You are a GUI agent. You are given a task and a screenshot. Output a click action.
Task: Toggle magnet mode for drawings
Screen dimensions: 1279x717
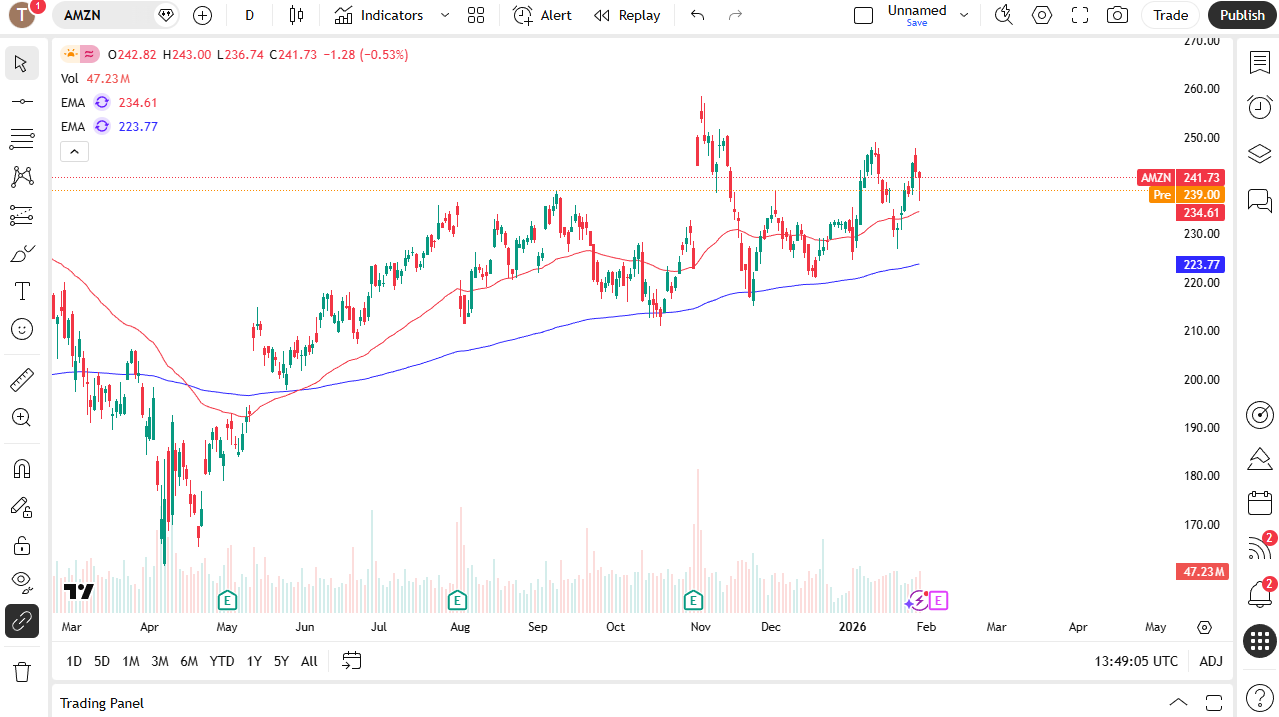click(21, 469)
